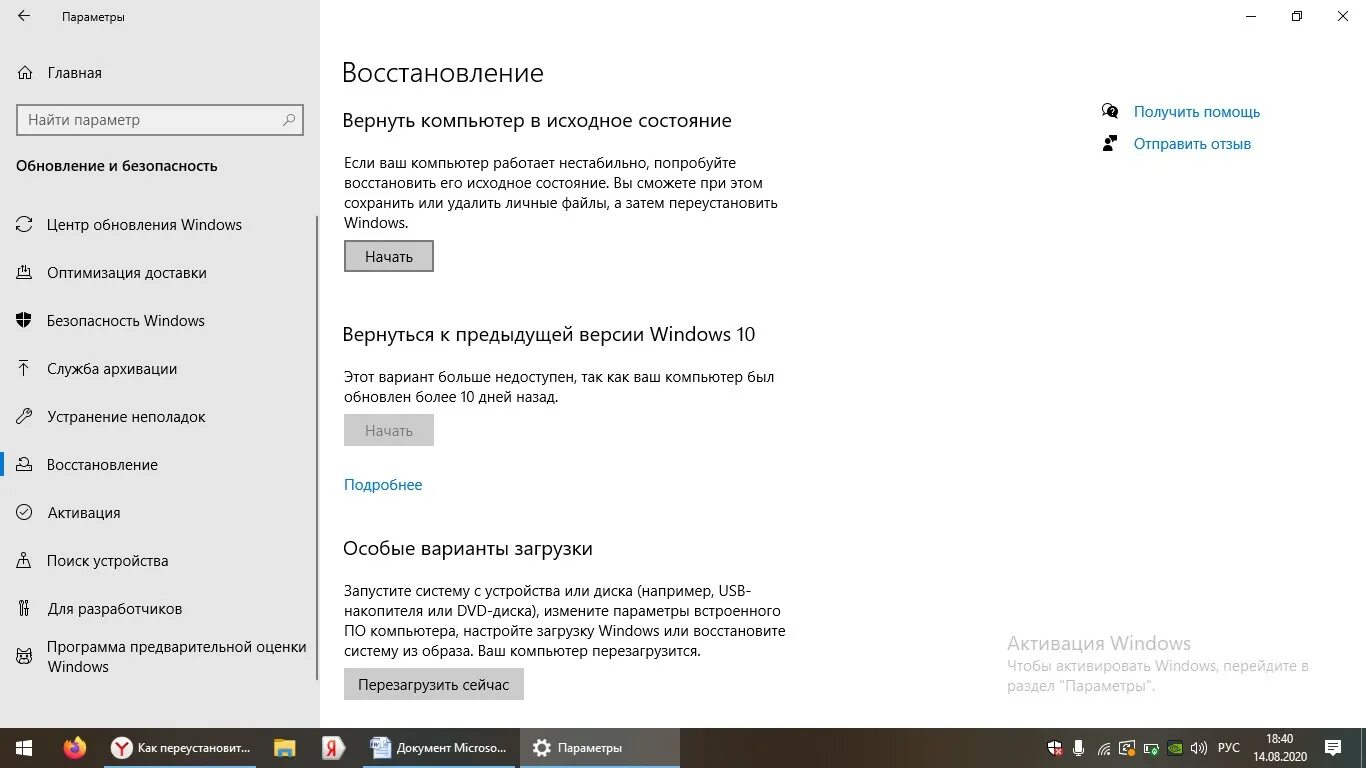
Task: Click the heading Вернуть компьютер в исходное состояние
Action: pyautogui.click(x=537, y=121)
